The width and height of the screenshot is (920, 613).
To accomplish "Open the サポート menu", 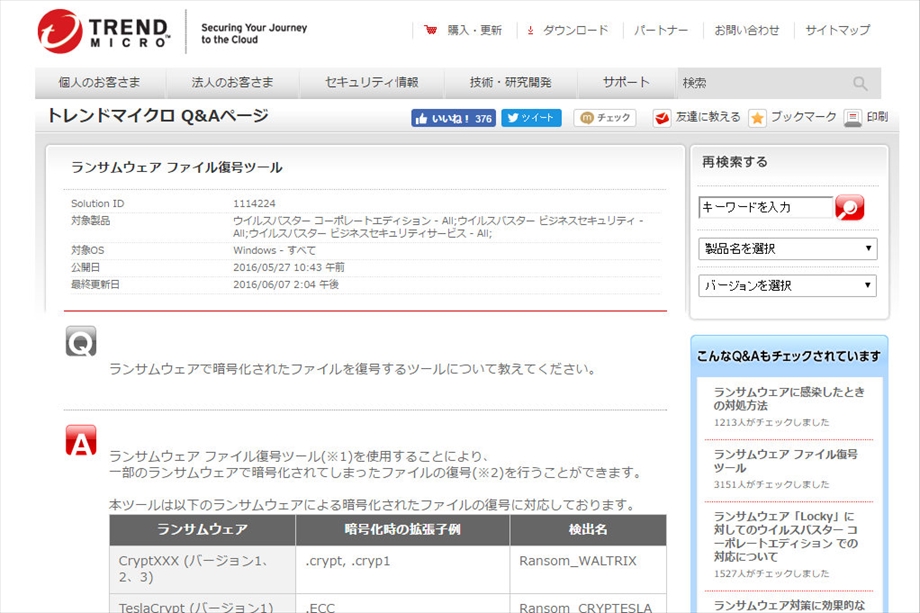I will coord(626,83).
